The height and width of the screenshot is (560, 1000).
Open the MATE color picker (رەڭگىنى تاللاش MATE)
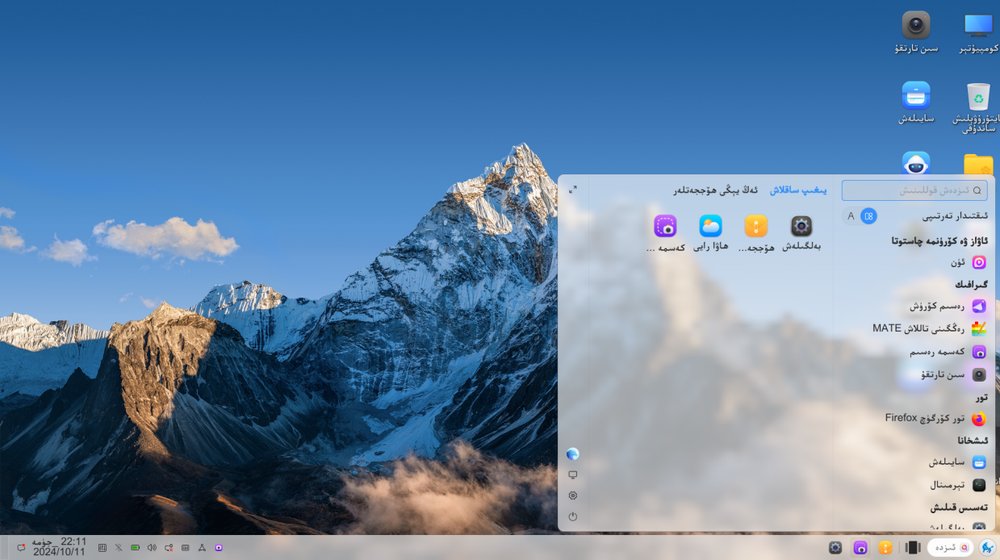tap(978, 328)
